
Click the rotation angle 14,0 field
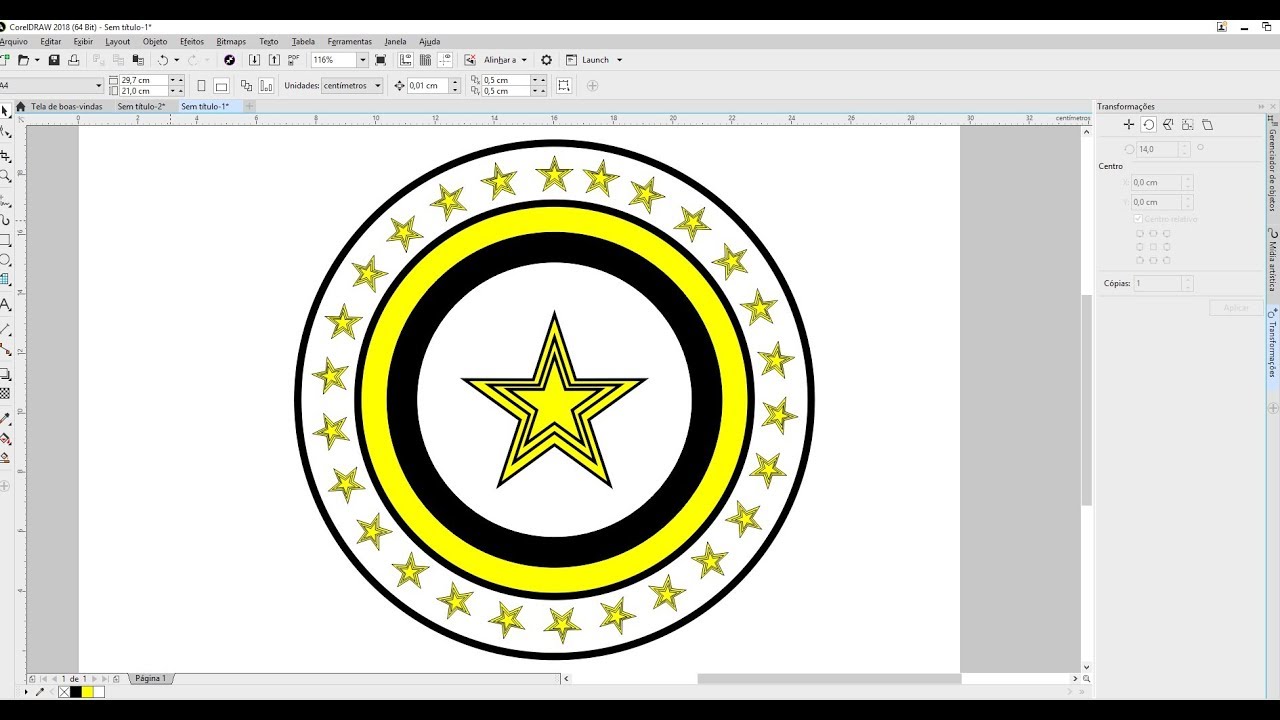[1157, 149]
